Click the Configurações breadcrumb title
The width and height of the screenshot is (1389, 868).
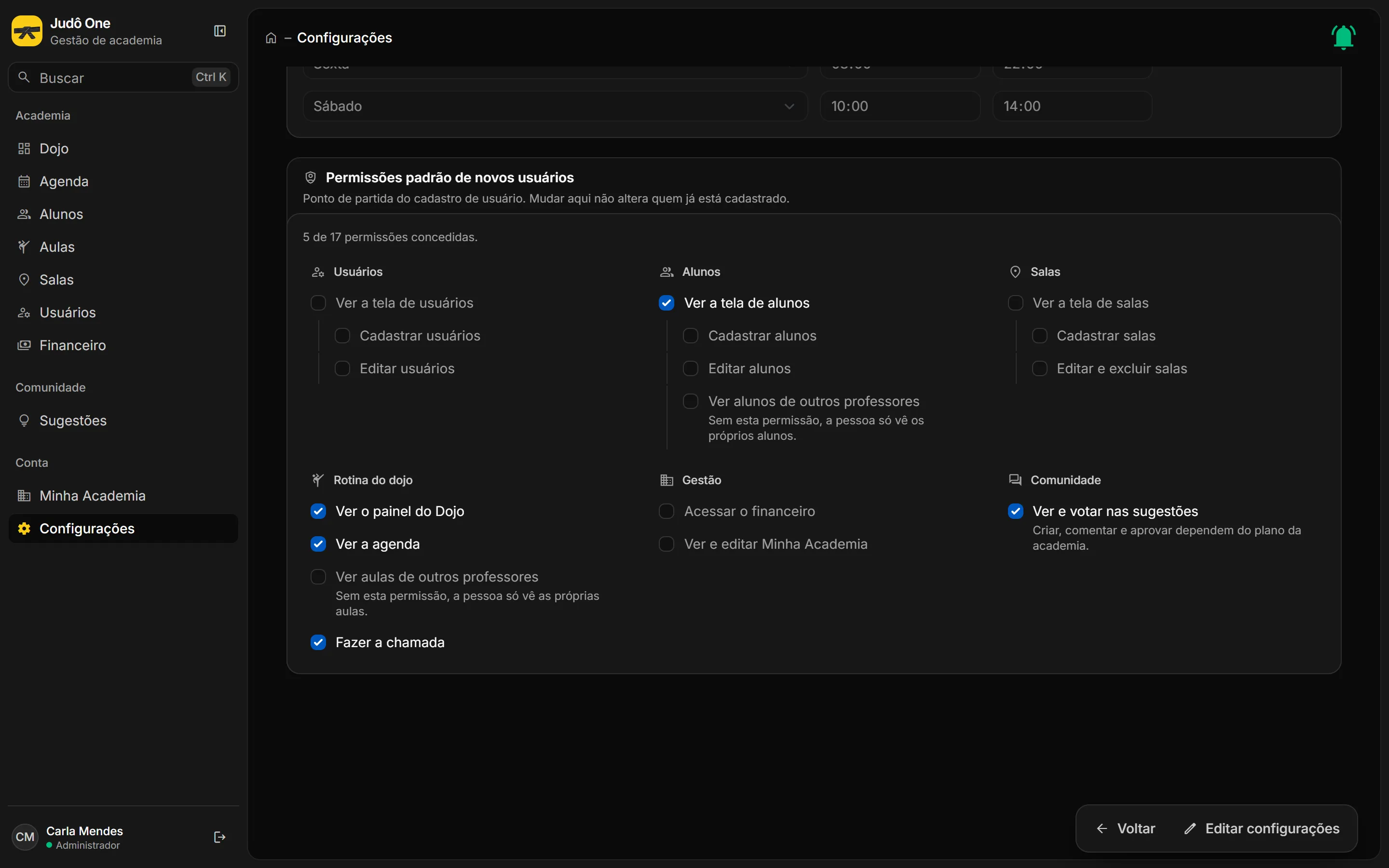(x=344, y=38)
